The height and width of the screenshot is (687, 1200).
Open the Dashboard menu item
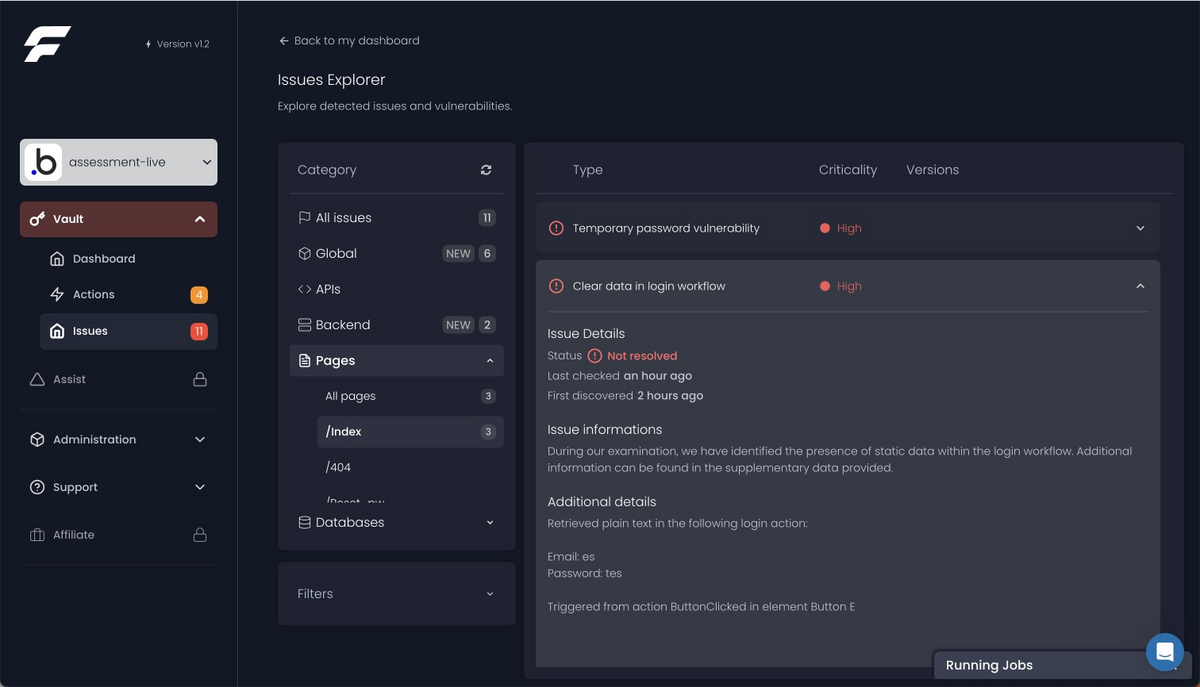click(104, 259)
